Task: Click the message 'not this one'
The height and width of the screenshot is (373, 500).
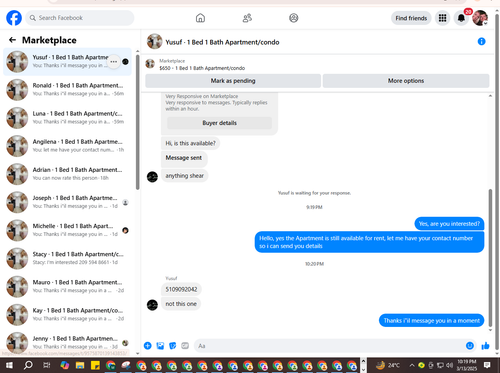Action: click(x=181, y=304)
